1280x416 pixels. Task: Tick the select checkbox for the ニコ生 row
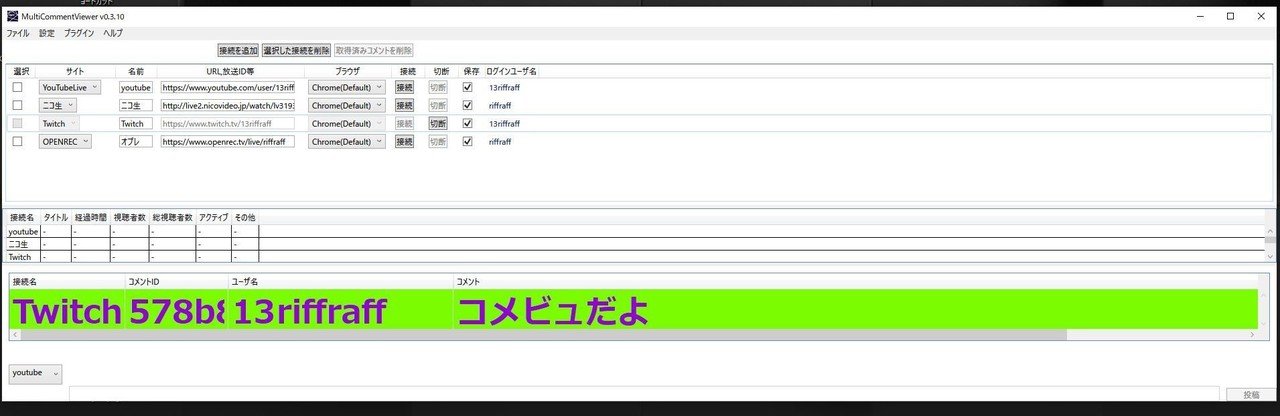pos(17,105)
